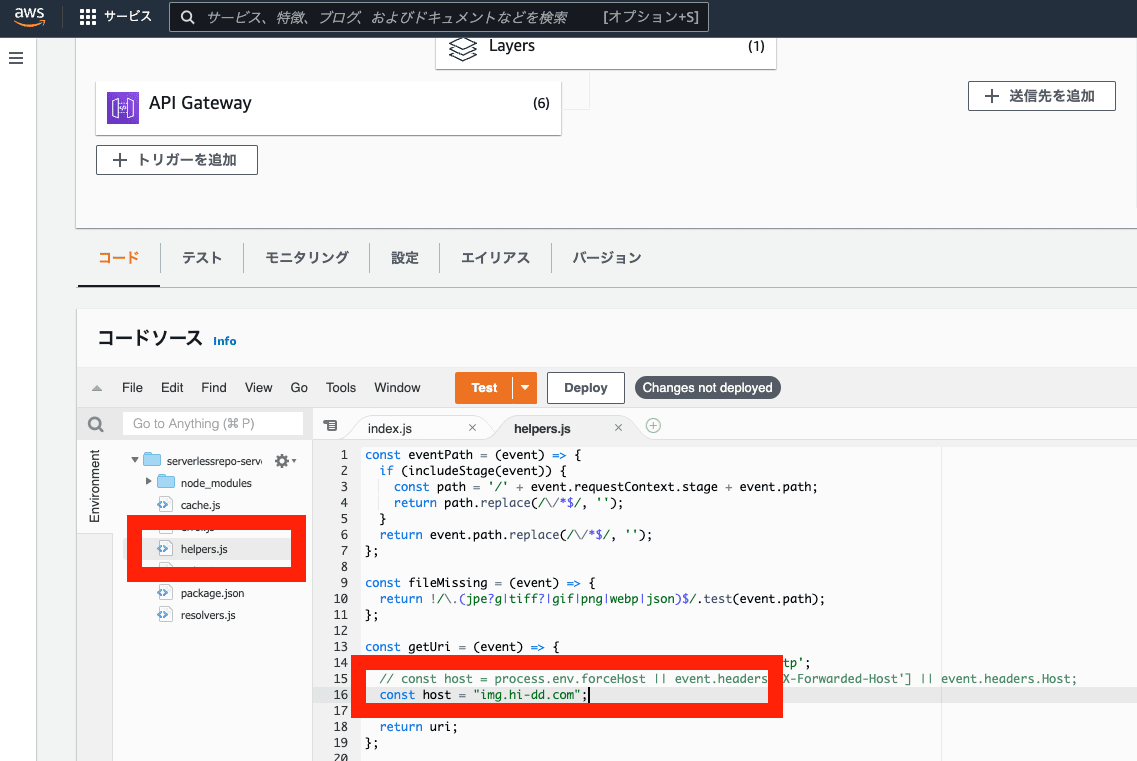Select the serverlessrepo-serv root folder
1137x761 pixels.
coord(214,461)
